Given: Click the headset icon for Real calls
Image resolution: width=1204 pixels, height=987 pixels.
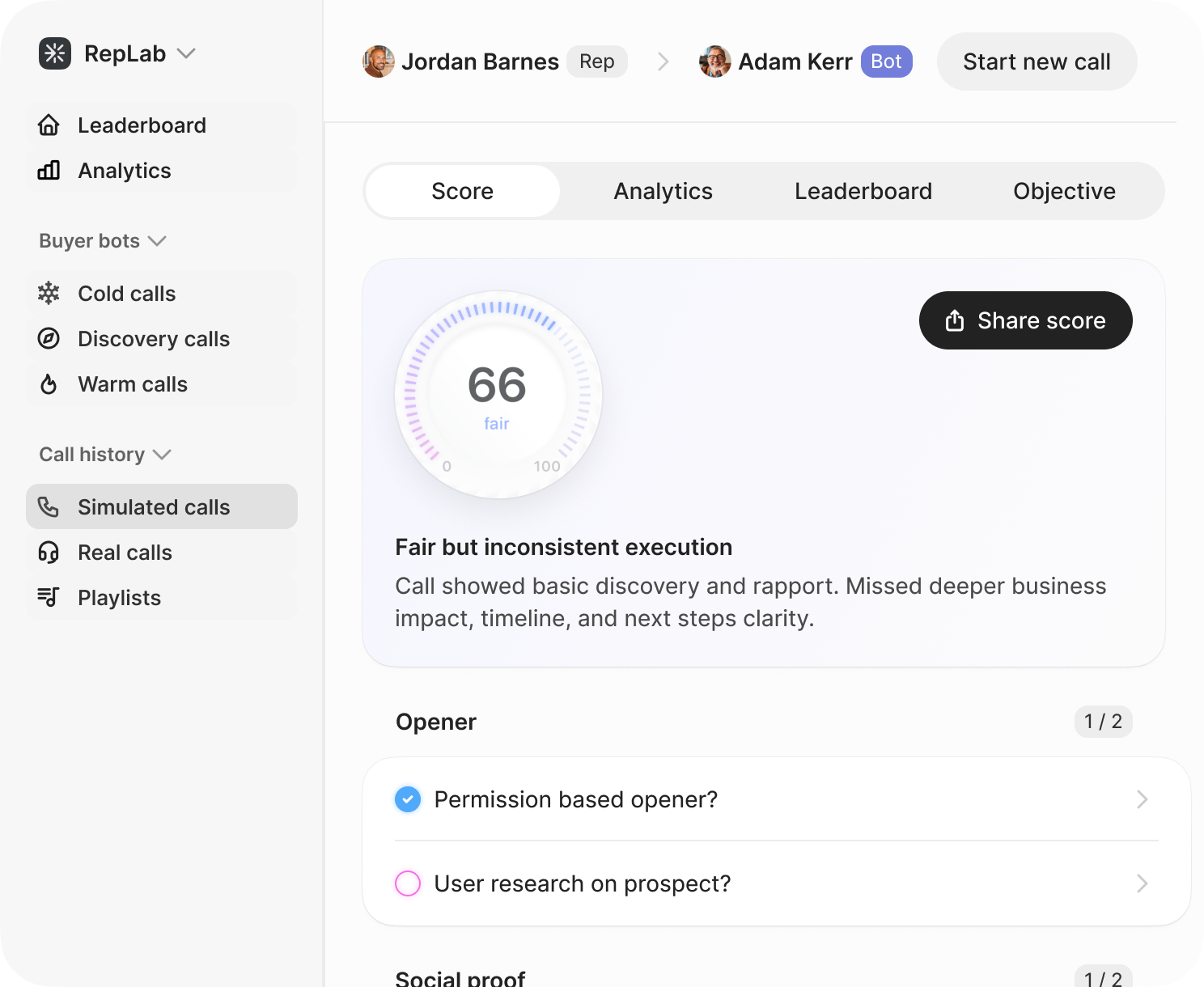Looking at the screenshot, I should click(x=49, y=553).
